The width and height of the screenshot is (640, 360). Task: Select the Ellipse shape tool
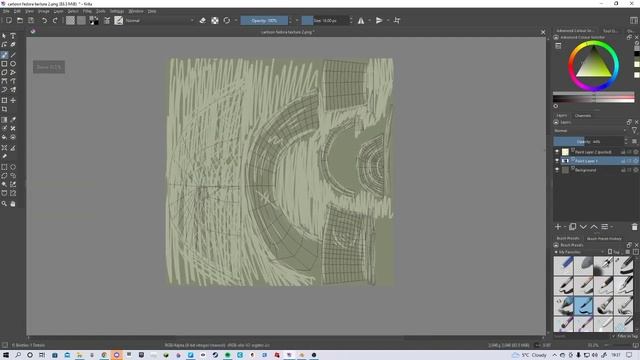tap(13, 64)
